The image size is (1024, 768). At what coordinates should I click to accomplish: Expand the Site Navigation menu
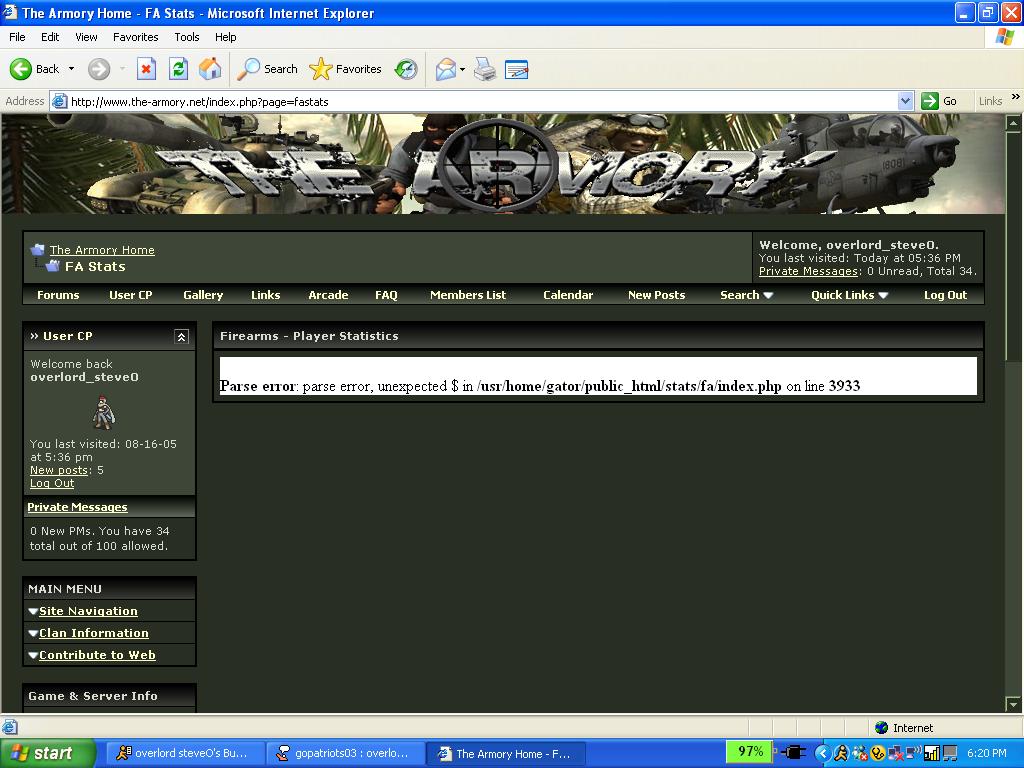click(88, 611)
